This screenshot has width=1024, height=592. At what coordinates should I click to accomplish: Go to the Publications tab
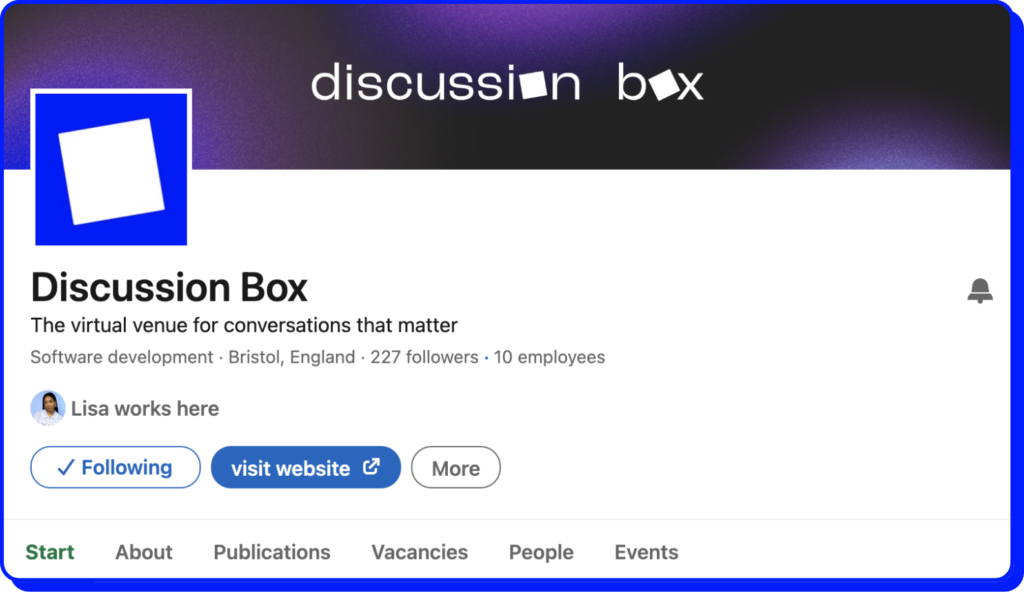point(272,552)
